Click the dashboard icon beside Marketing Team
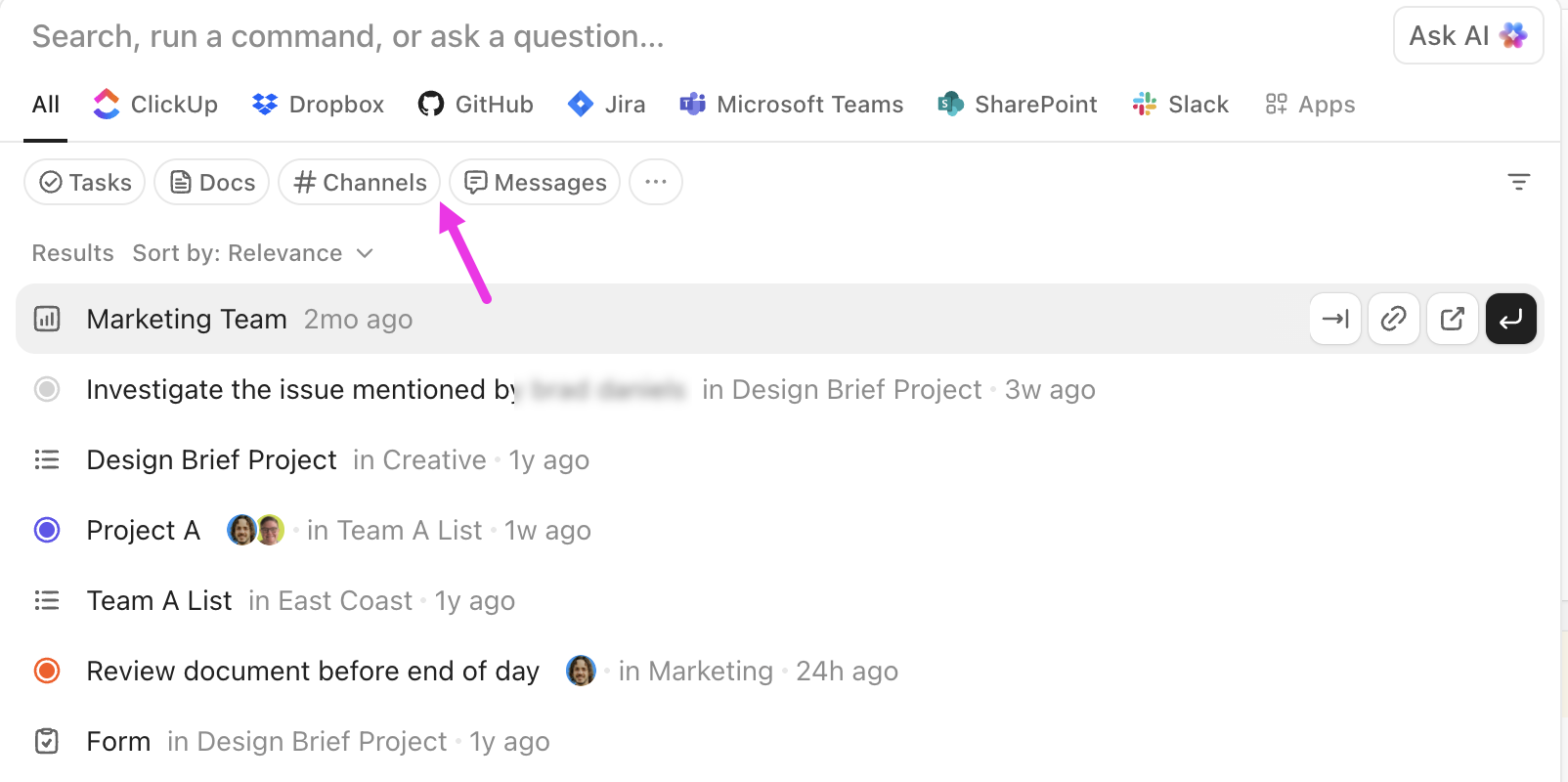The width and height of the screenshot is (1568, 782). click(47, 319)
